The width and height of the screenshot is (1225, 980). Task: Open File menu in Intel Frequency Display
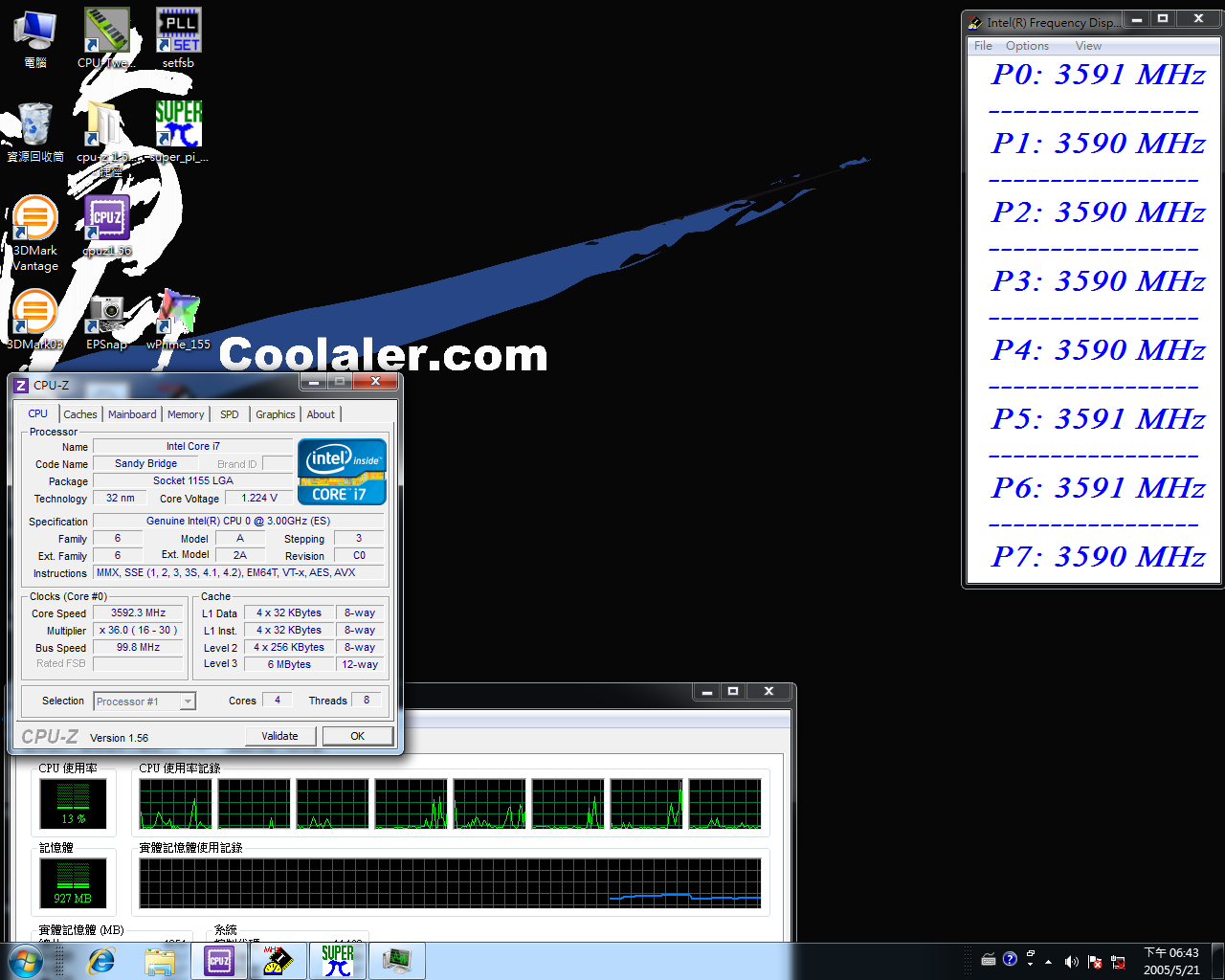(x=983, y=46)
